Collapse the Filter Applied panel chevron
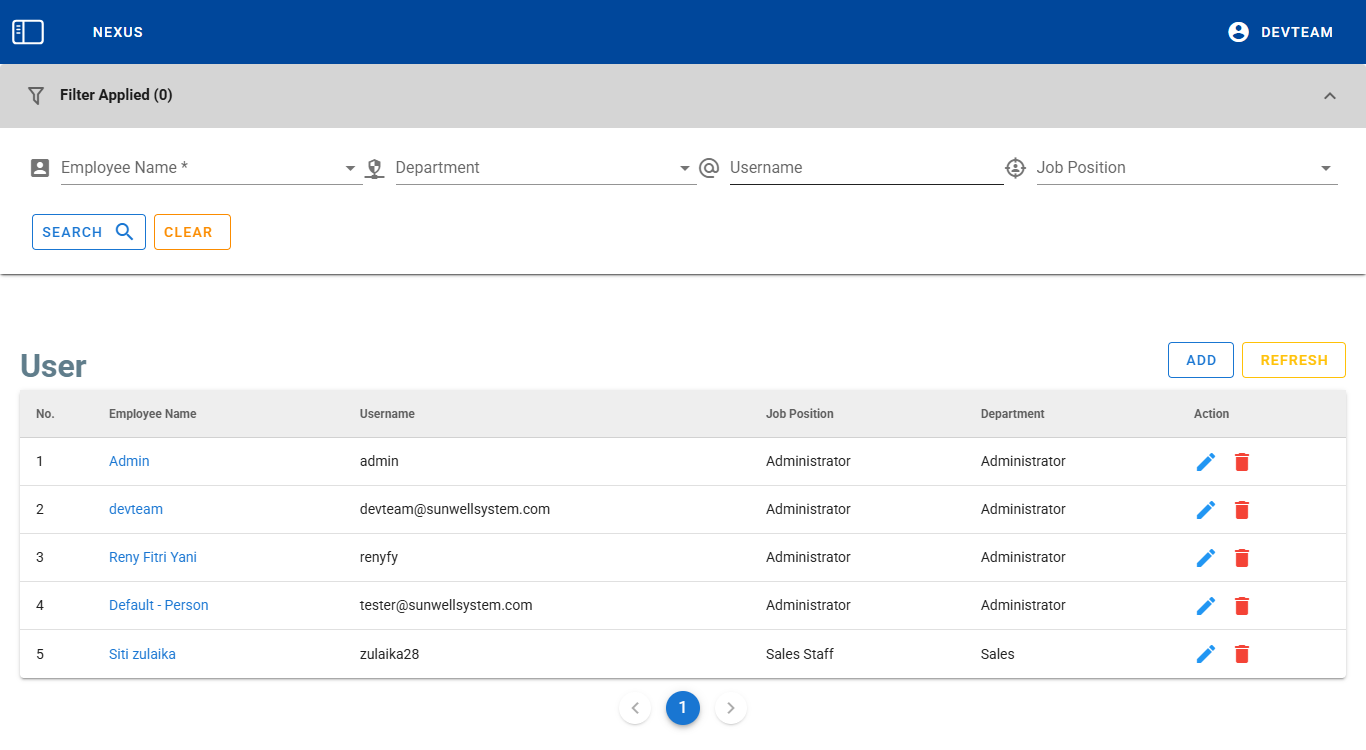Image resolution: width=1366 pixels, height=750 pixels. (1329, 96)
